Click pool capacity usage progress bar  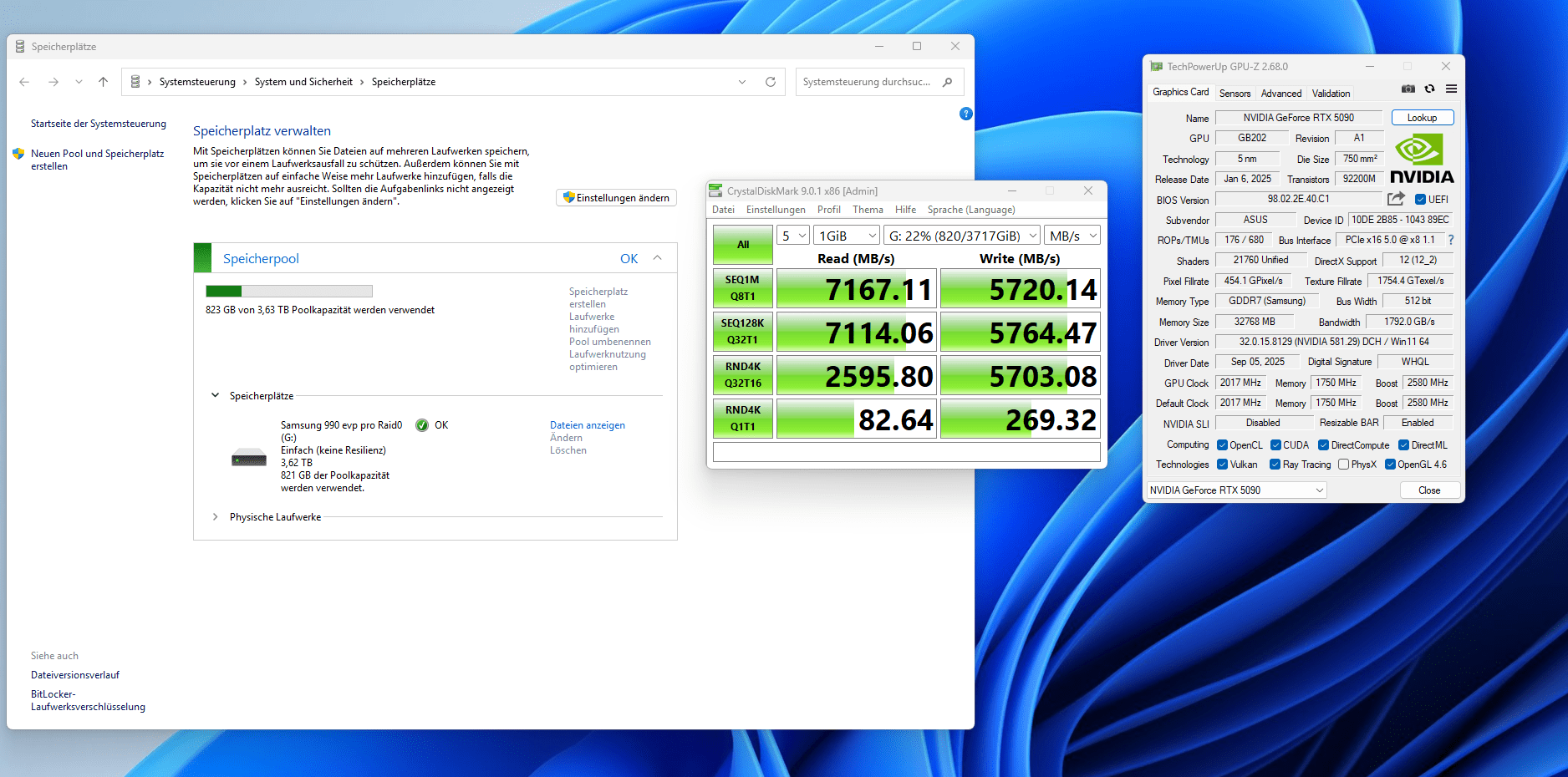point(289,291)
